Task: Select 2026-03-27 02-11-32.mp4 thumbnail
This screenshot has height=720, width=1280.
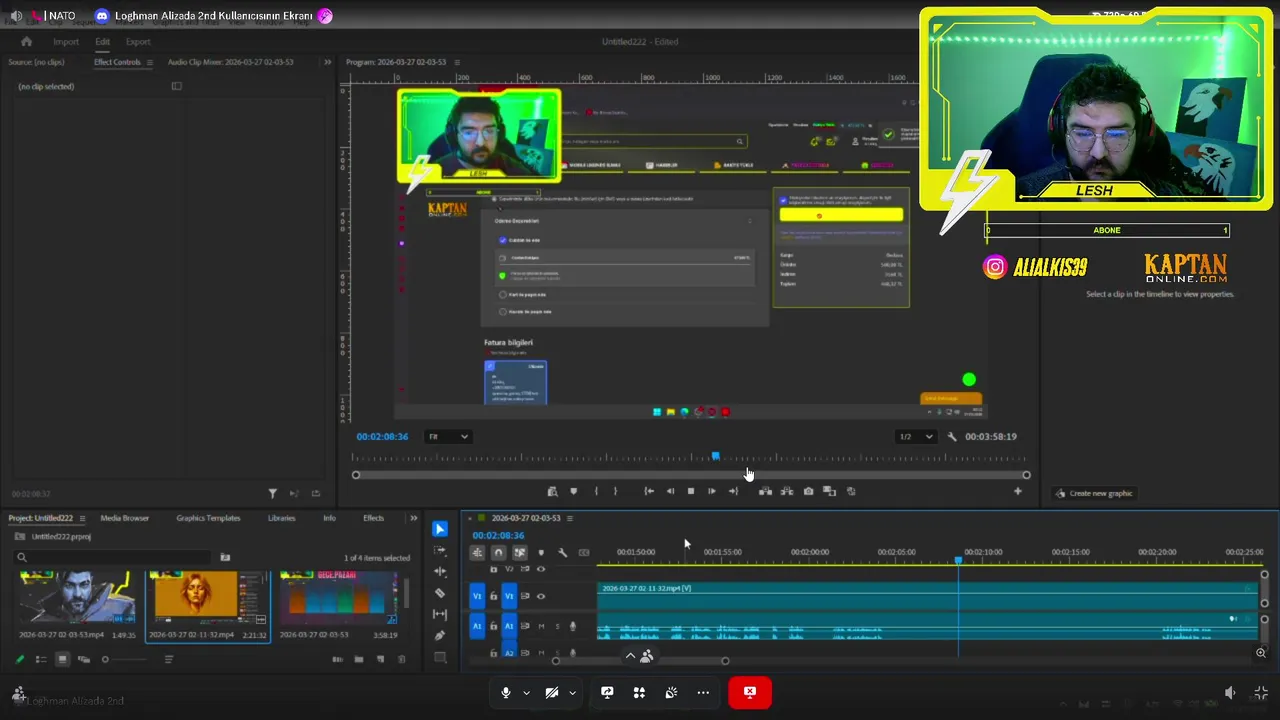Action: [208, 598]
